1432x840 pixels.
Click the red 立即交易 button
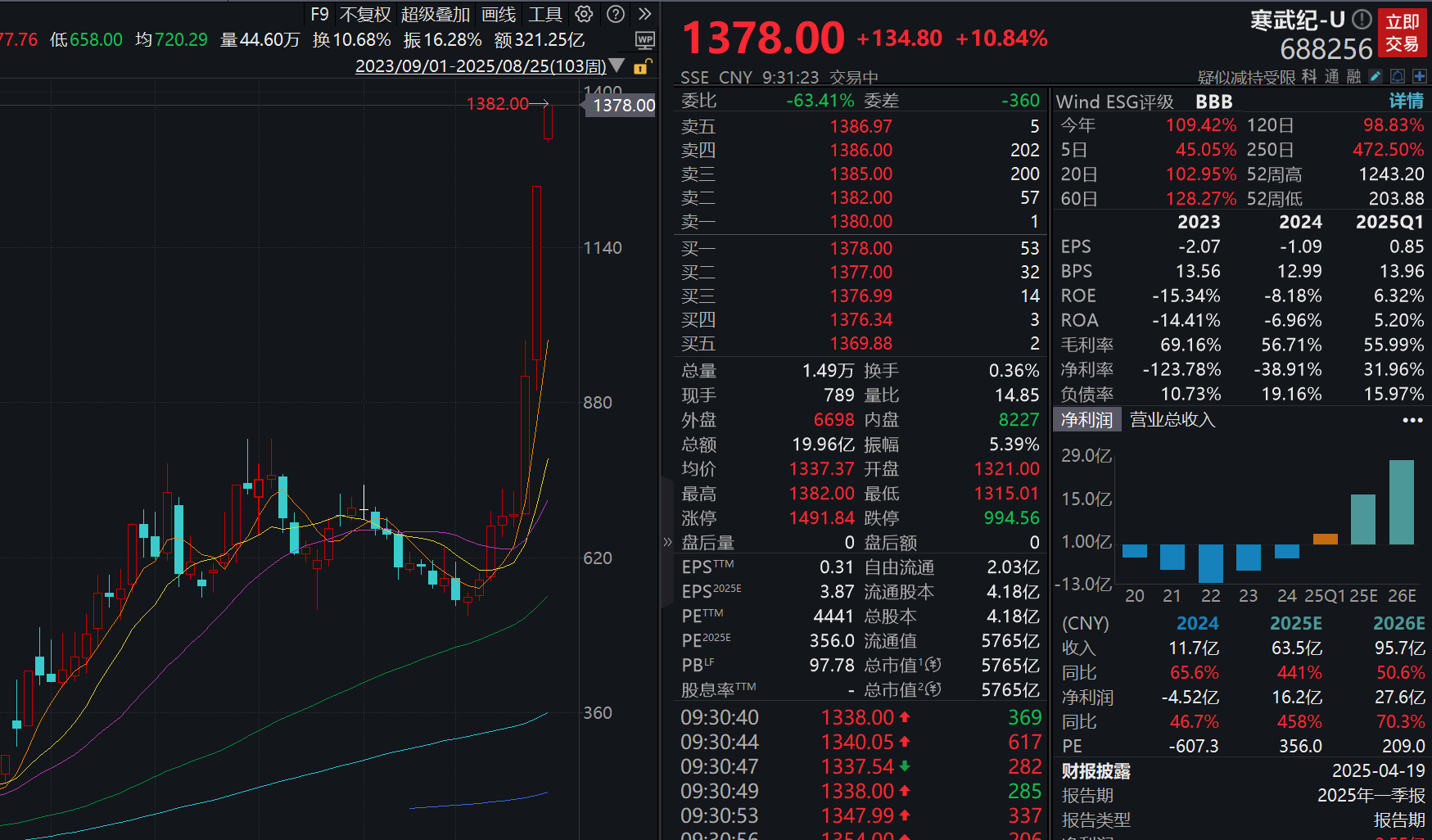click(1403, 33)
